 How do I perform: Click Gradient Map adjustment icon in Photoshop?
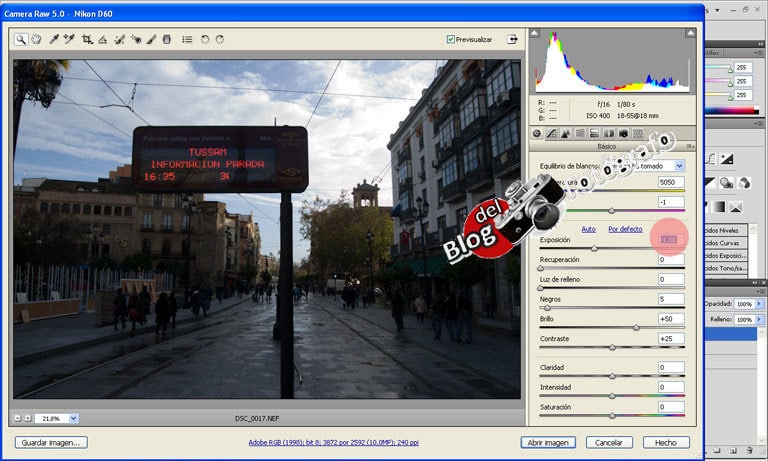click(719, 207)
